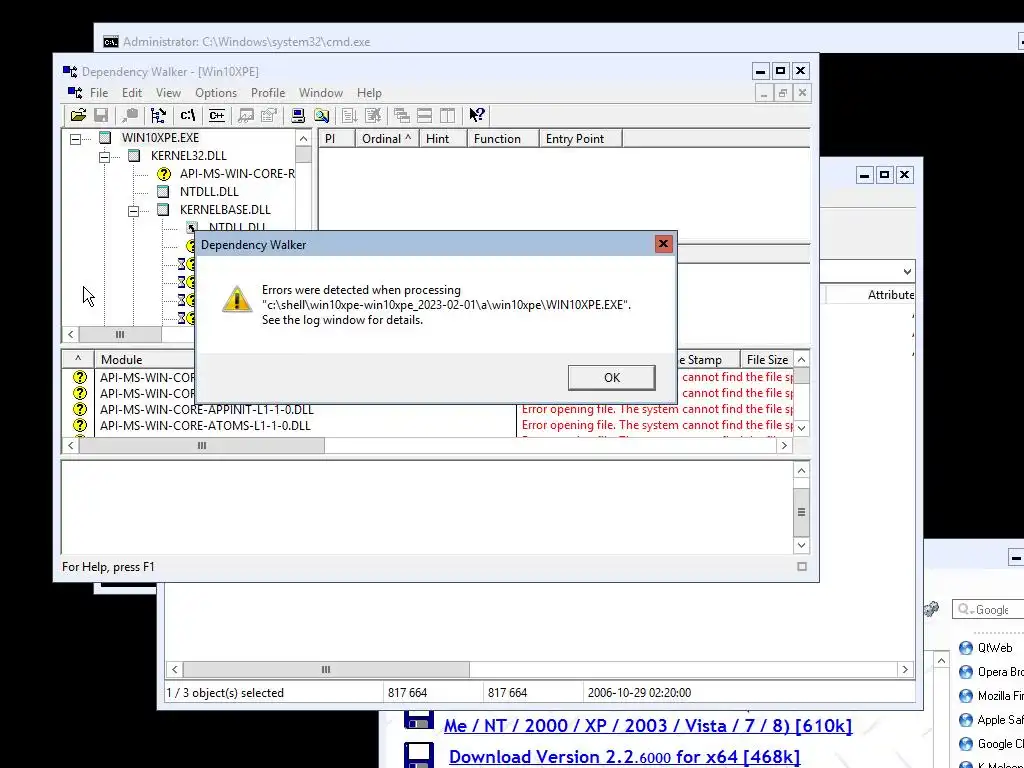The height and width of the screenshot is (768, 1024).
Task: Click the Stop Profiling toolbar icon
Action: point(373,116)
